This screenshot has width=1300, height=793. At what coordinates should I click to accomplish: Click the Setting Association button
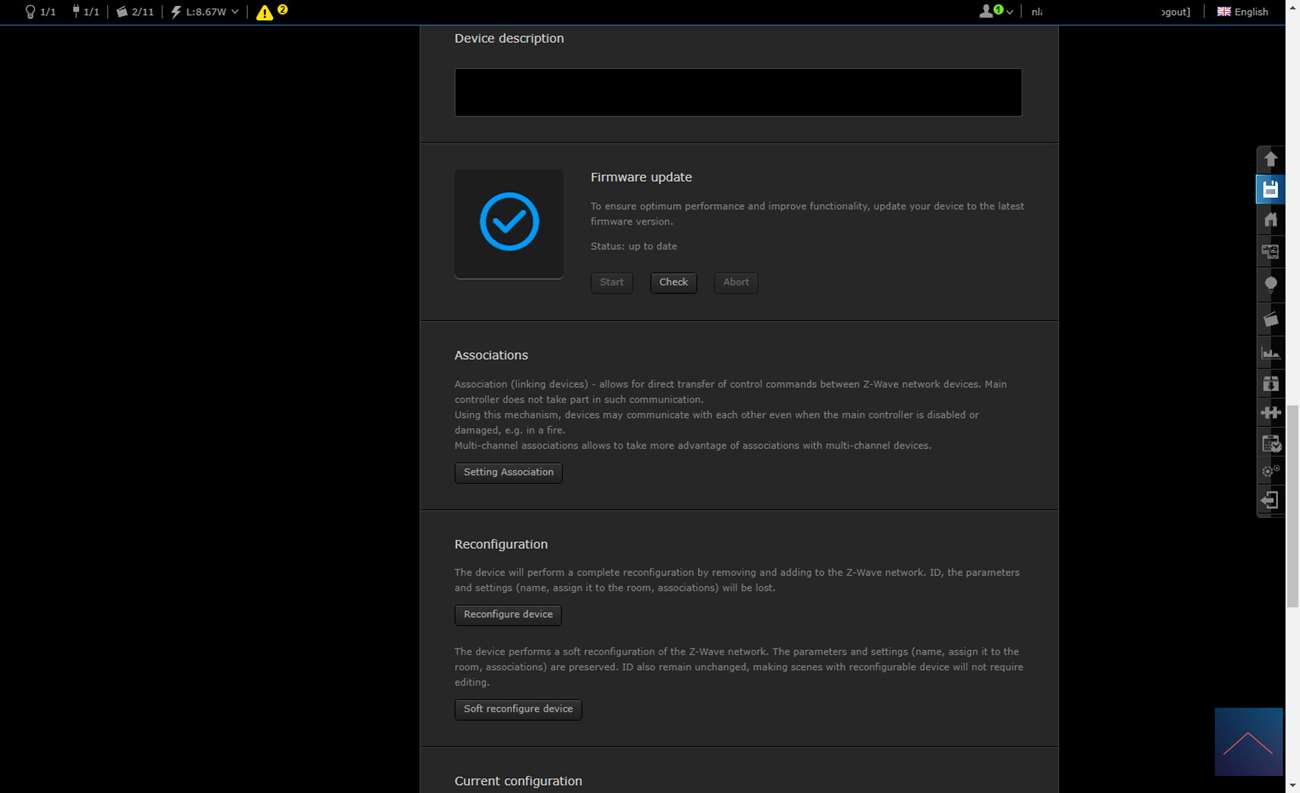[508, 472]
